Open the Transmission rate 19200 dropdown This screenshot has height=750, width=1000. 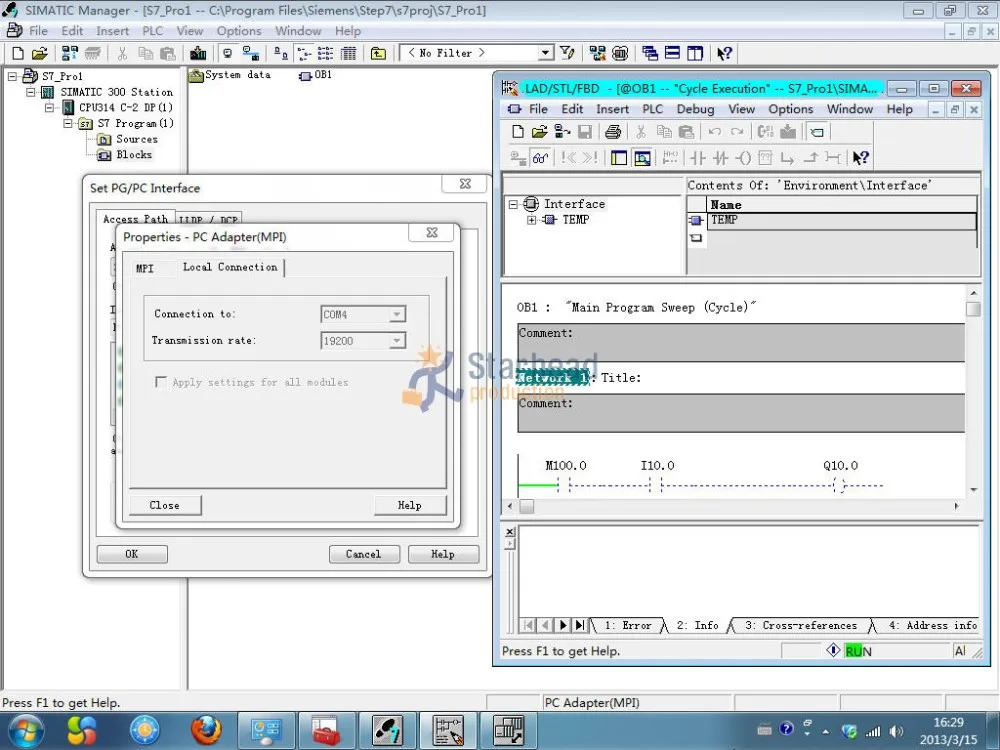pyautogui.click(x=397, y=341)
